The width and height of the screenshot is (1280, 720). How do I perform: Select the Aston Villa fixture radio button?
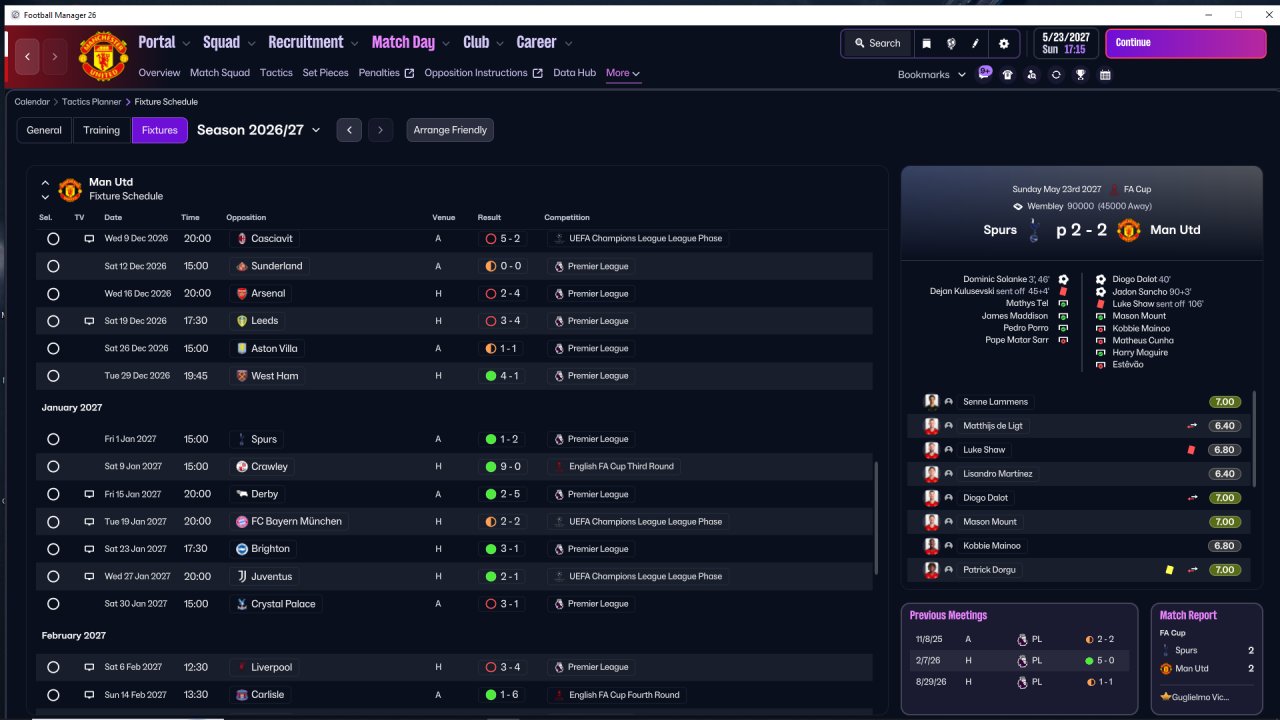click(x=53, y=349)
